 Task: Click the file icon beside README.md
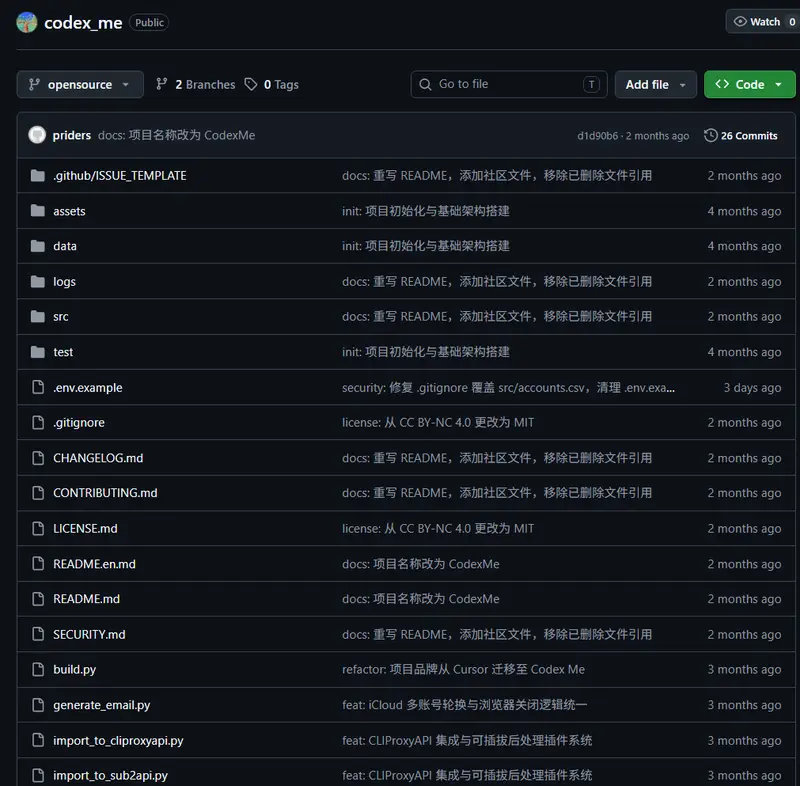[x=38, y=599]
